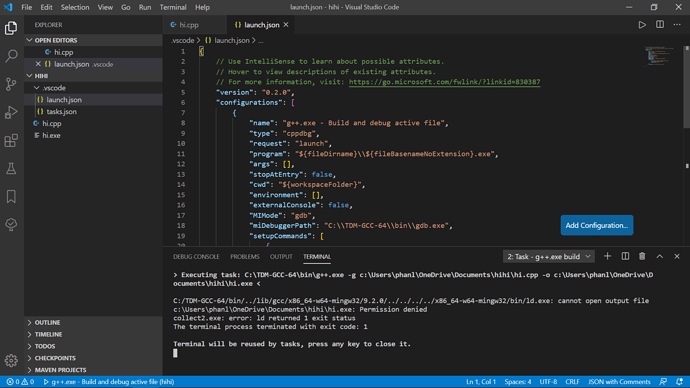Open the Test beaker view icon

[x=11, y=168]
